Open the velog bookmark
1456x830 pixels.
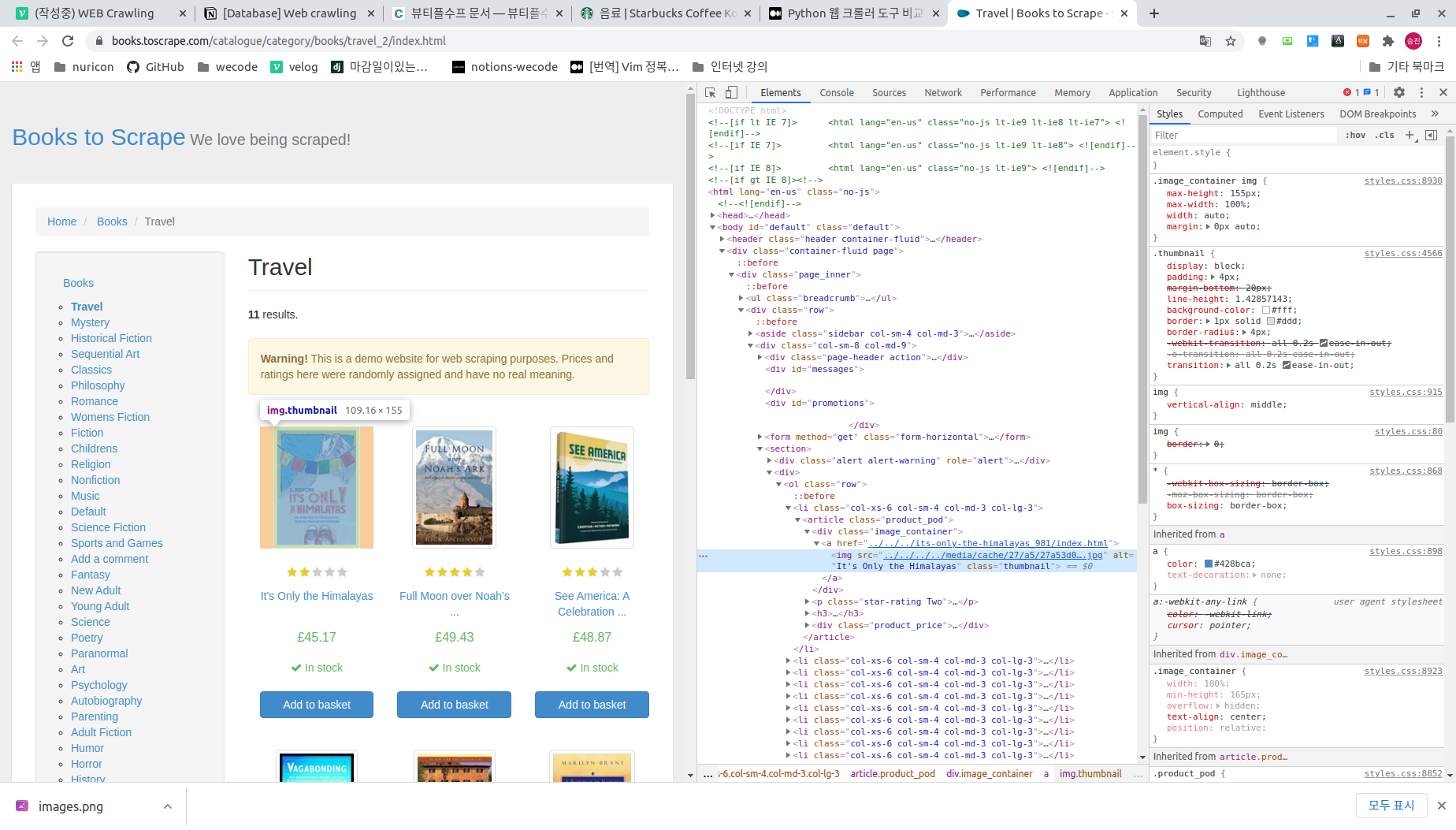pos(294,67)
